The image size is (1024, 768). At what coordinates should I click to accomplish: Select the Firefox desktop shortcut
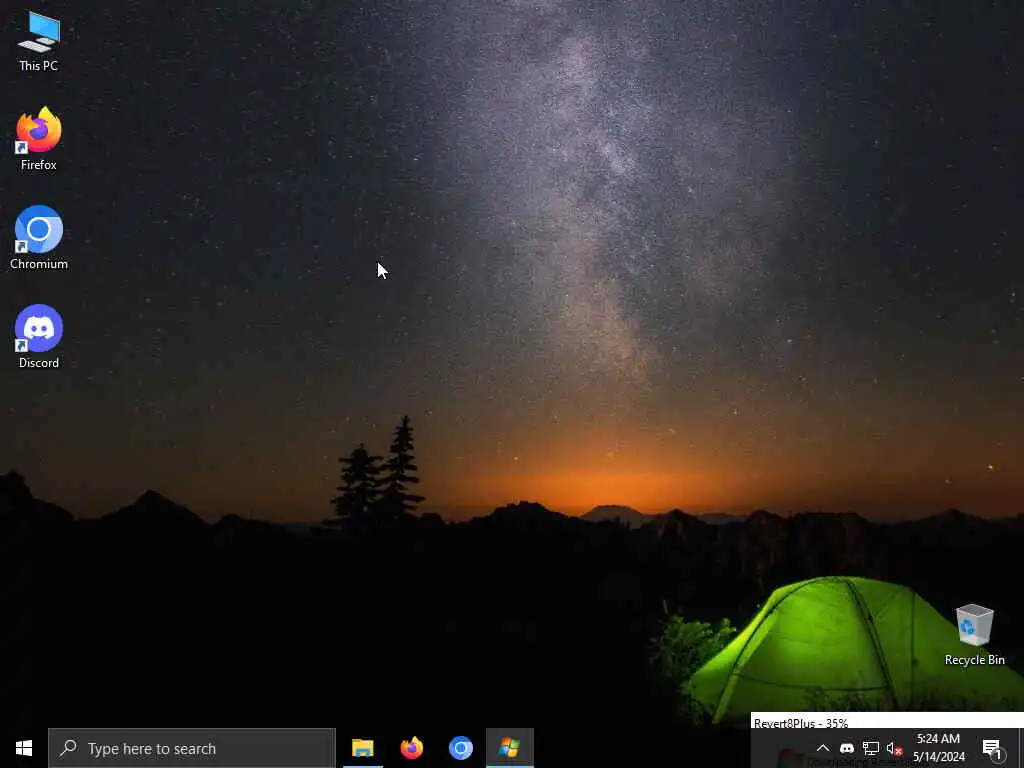[x=39, y=139]
